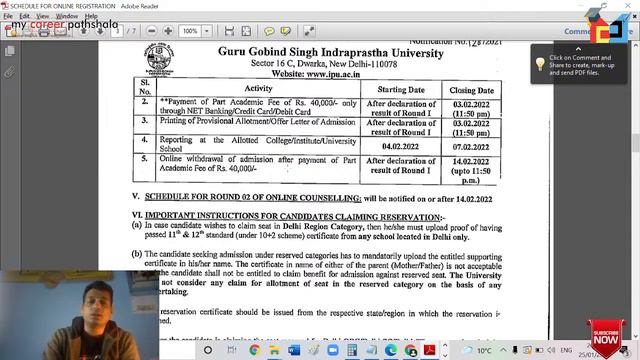Click the '14.02.2022 (upto 11:50 p.m.)' cell
Screen dimensions: 640x360
click(x=471, y=171)
